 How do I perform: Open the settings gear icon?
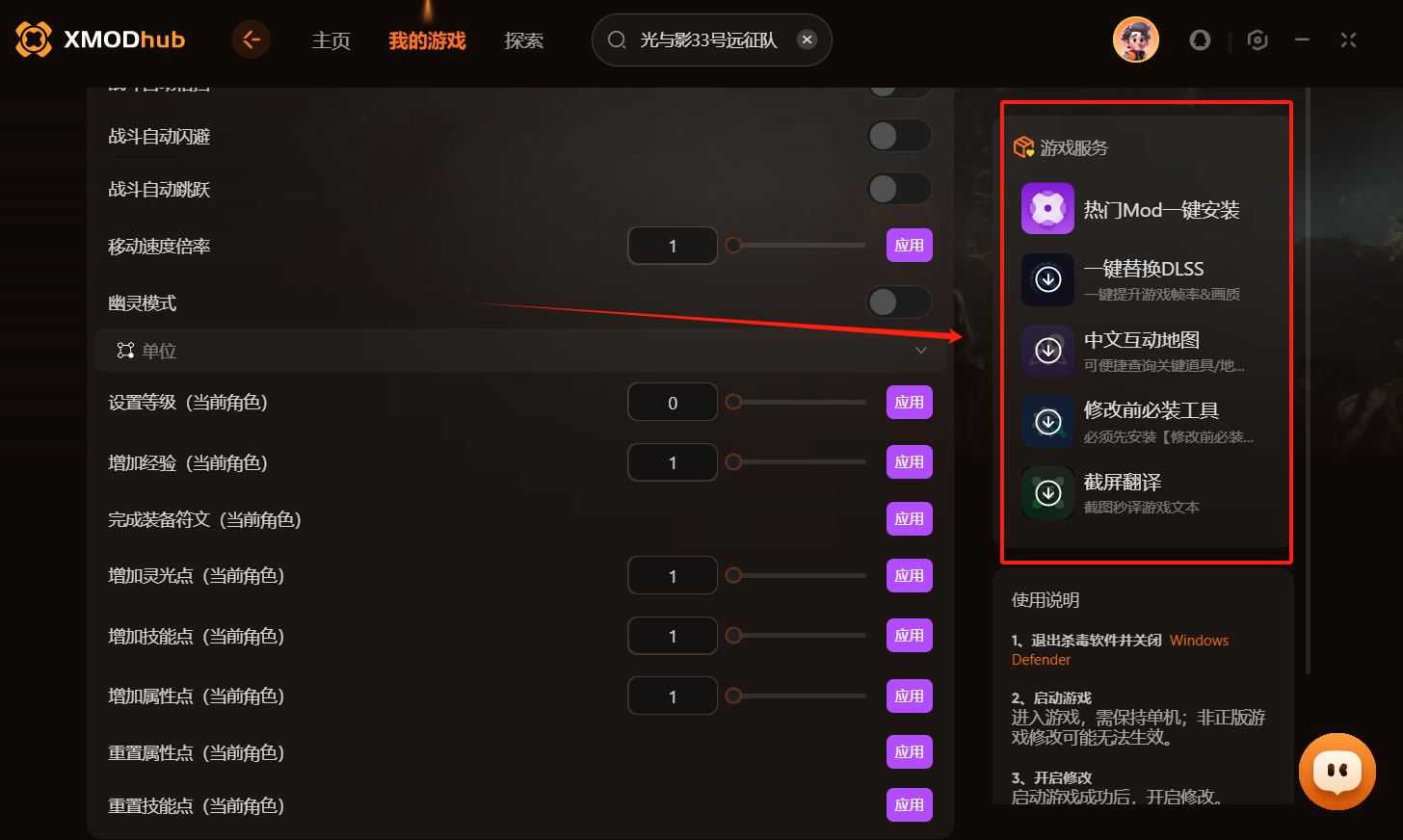1257,39
